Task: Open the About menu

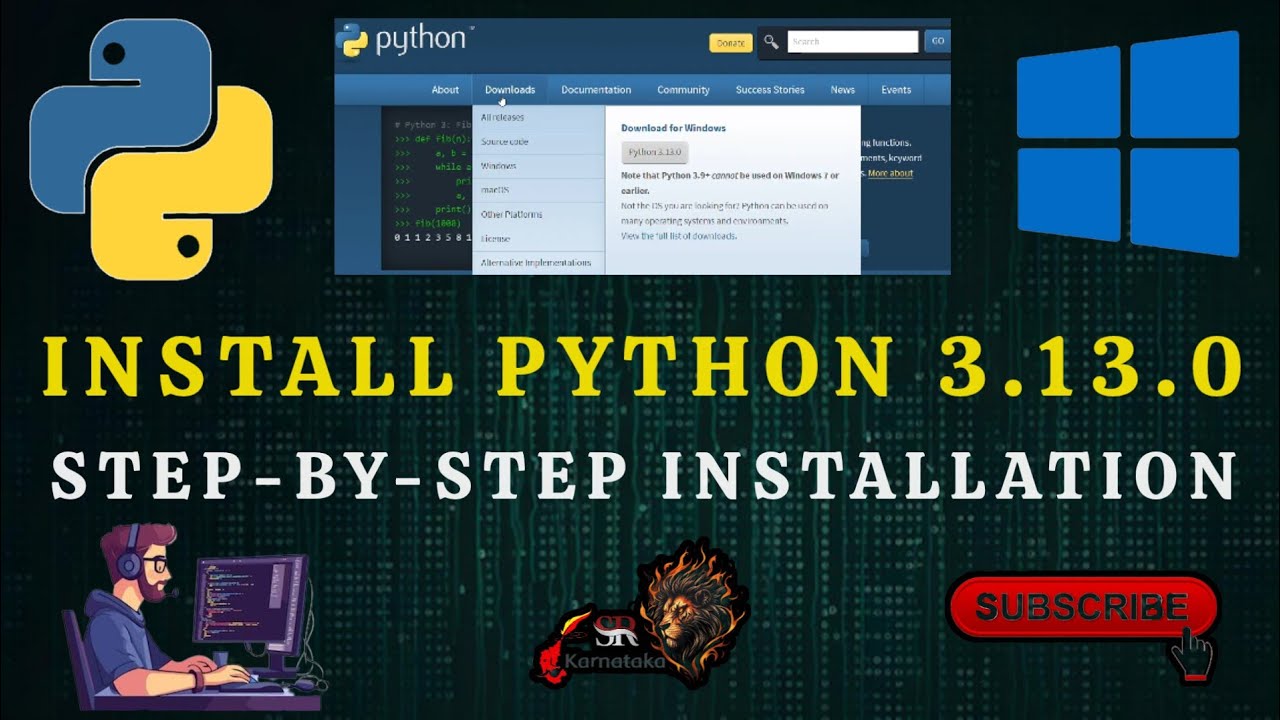Action: [445, 90]
